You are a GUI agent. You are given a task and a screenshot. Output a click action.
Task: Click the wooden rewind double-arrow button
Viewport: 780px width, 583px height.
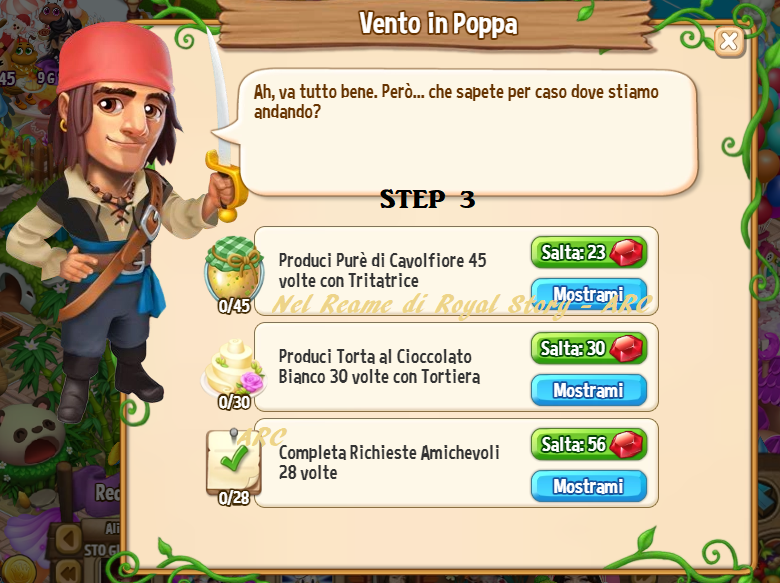click(x=69, y=571)
